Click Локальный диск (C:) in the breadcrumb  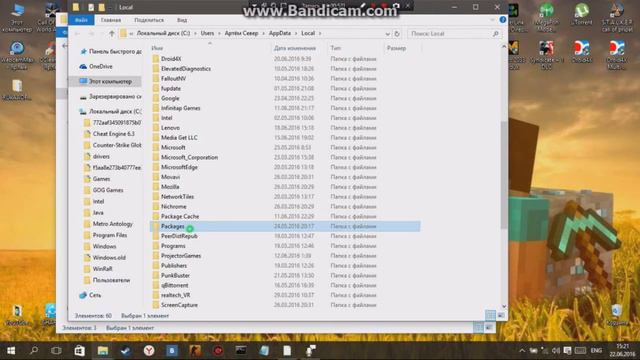[163, 33]
